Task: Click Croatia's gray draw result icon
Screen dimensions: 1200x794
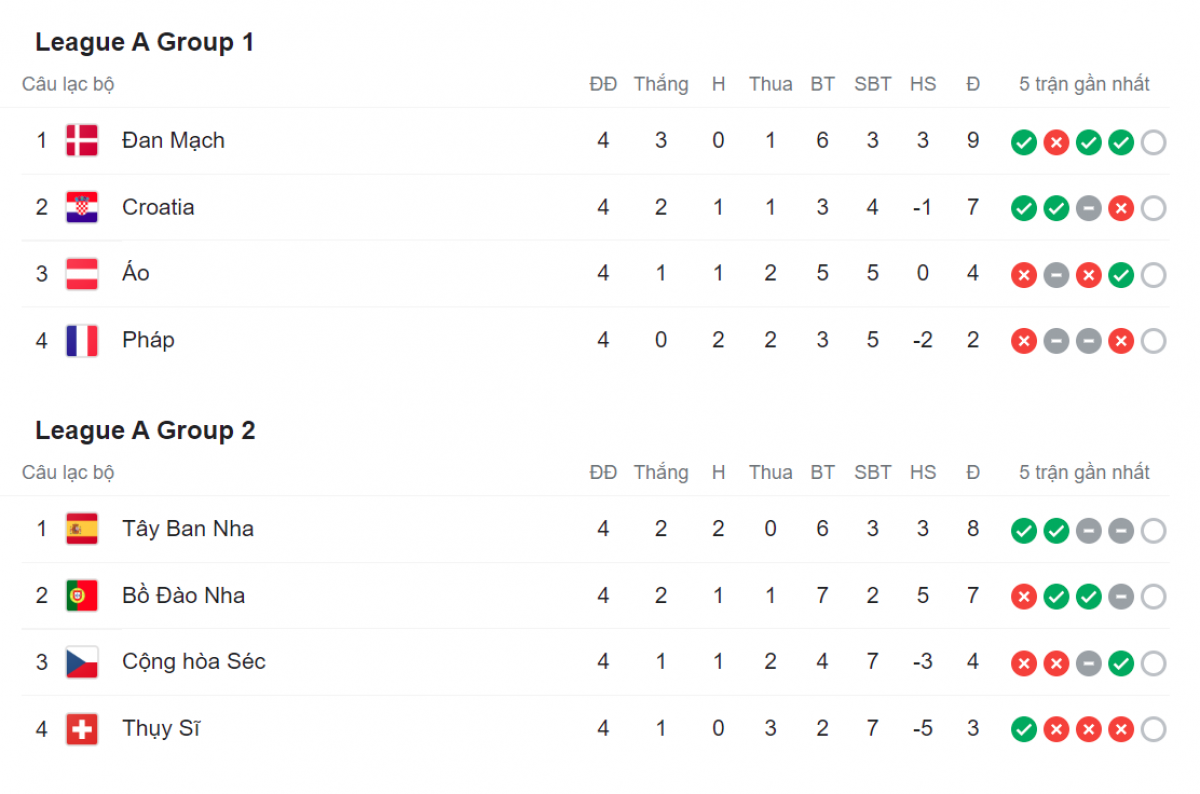Action: 1089,208
